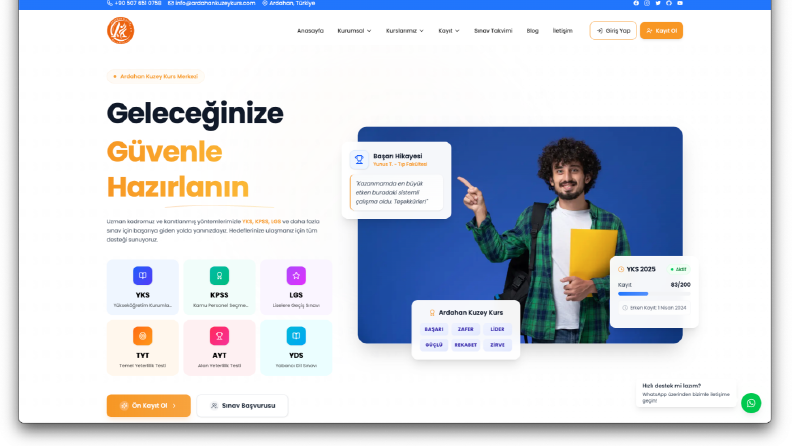Expand the Kayıt dropdown menu

[449, 31]
